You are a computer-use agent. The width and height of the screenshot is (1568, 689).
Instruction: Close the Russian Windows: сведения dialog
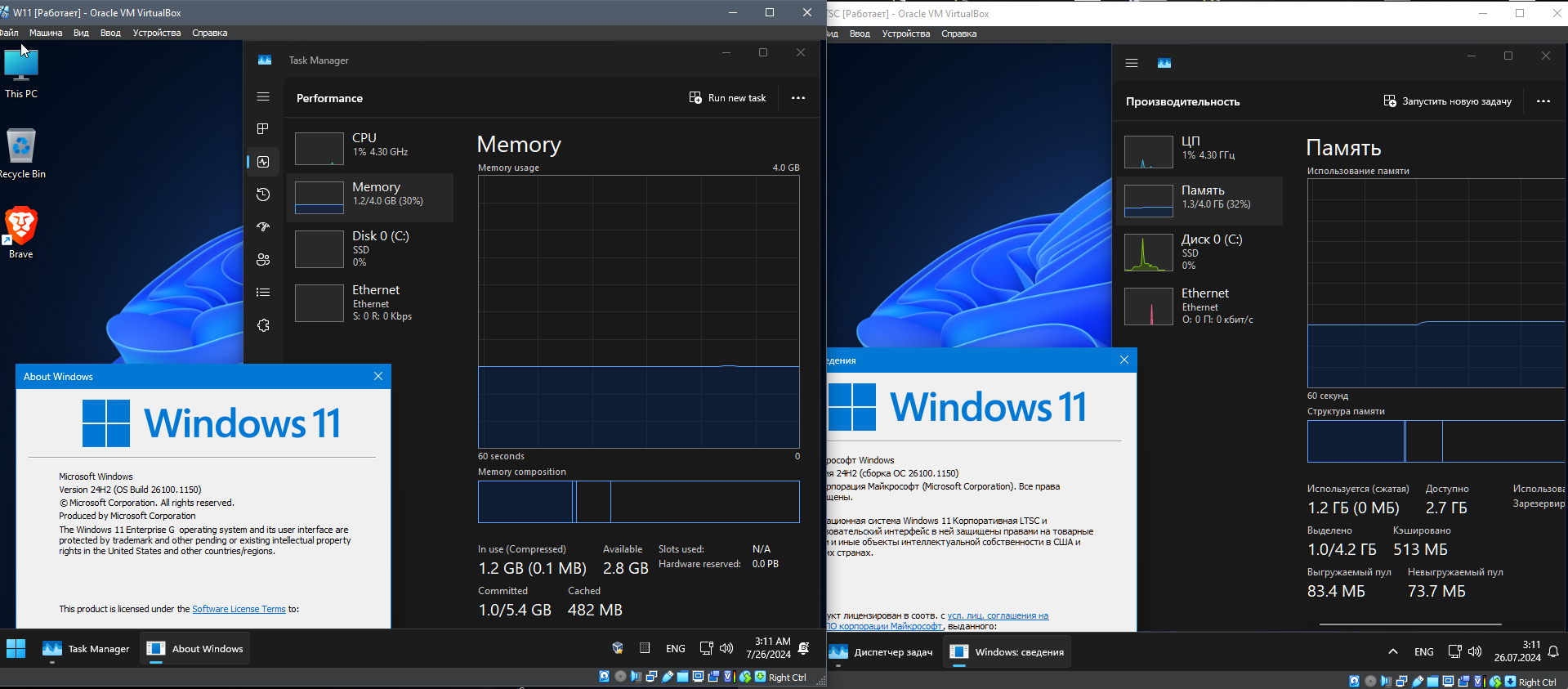tap(1124, 360)
